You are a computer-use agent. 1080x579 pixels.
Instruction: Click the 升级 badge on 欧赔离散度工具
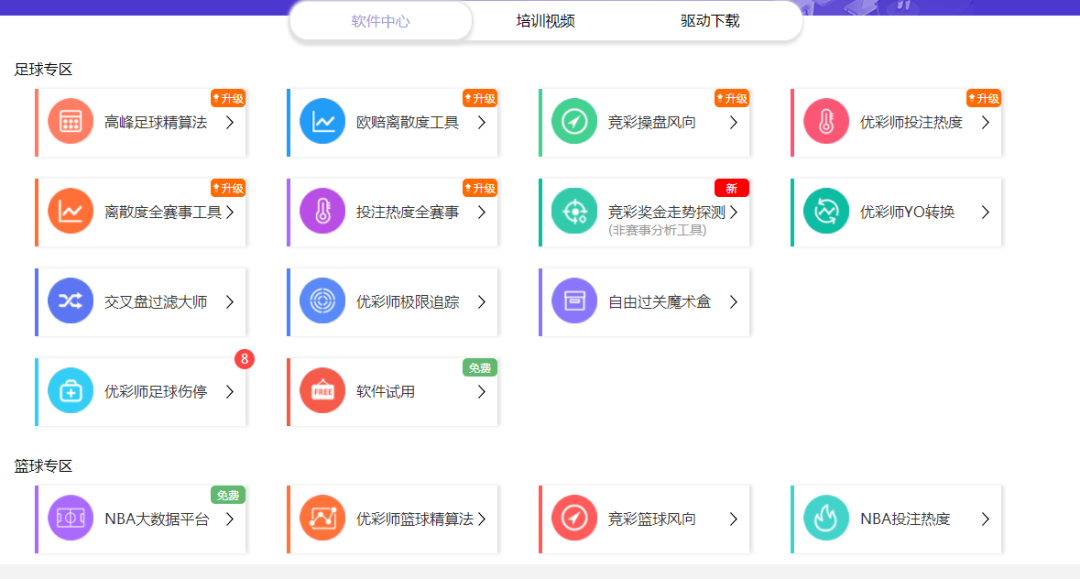[x=480, y=98]
